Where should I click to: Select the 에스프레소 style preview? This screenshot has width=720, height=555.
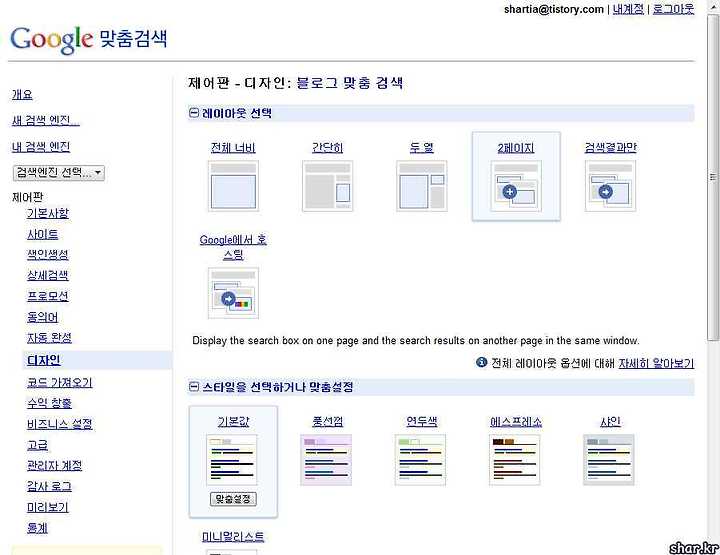coord(515,460)
